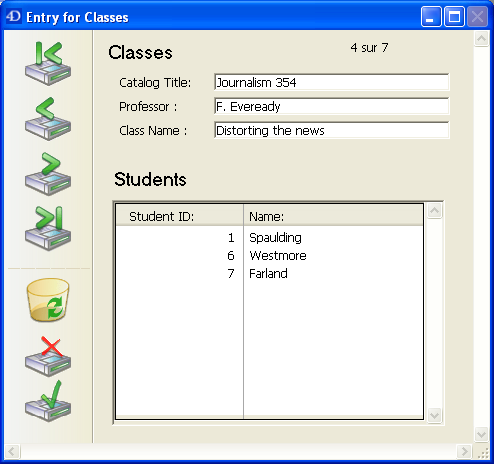The width and height of the screenshot is (494, 464).
Task: Click Students list scroll down arrow
Action: coord(435,415)
